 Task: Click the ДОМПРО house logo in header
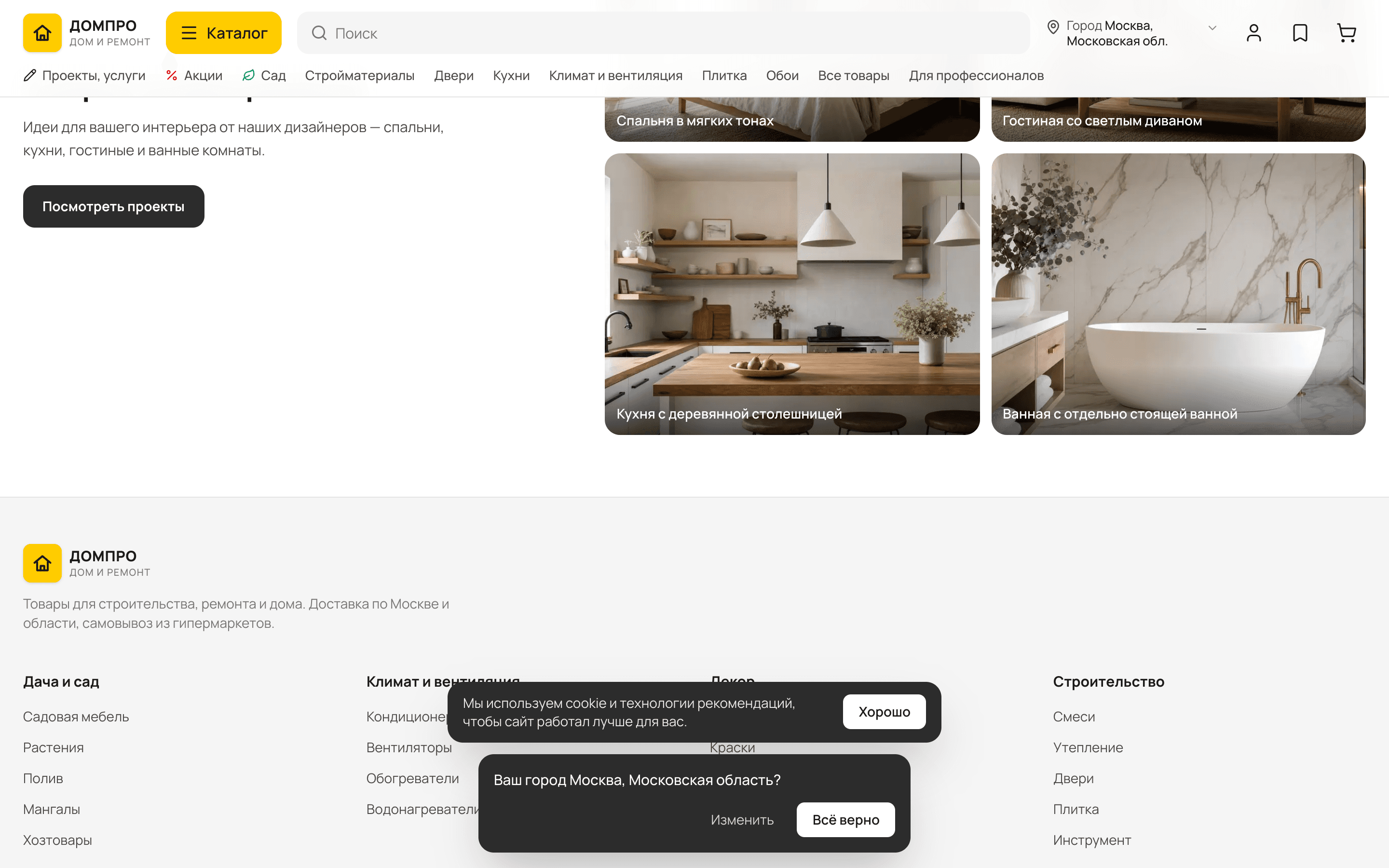coord(42,33)
